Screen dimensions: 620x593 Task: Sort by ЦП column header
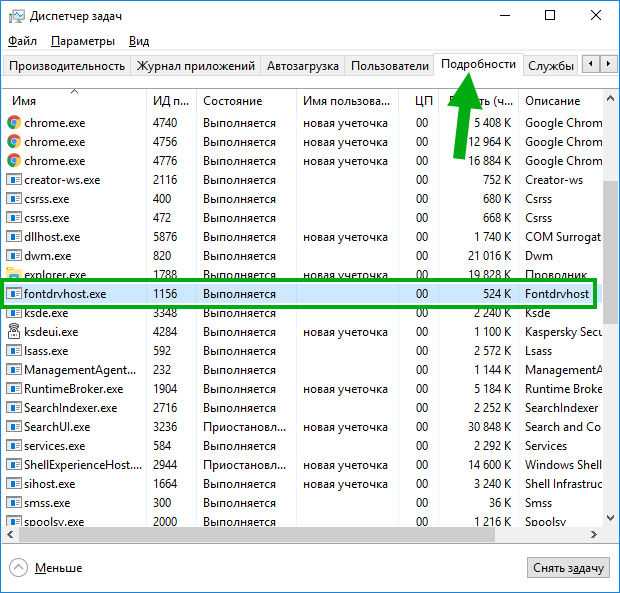click(419, 100)
